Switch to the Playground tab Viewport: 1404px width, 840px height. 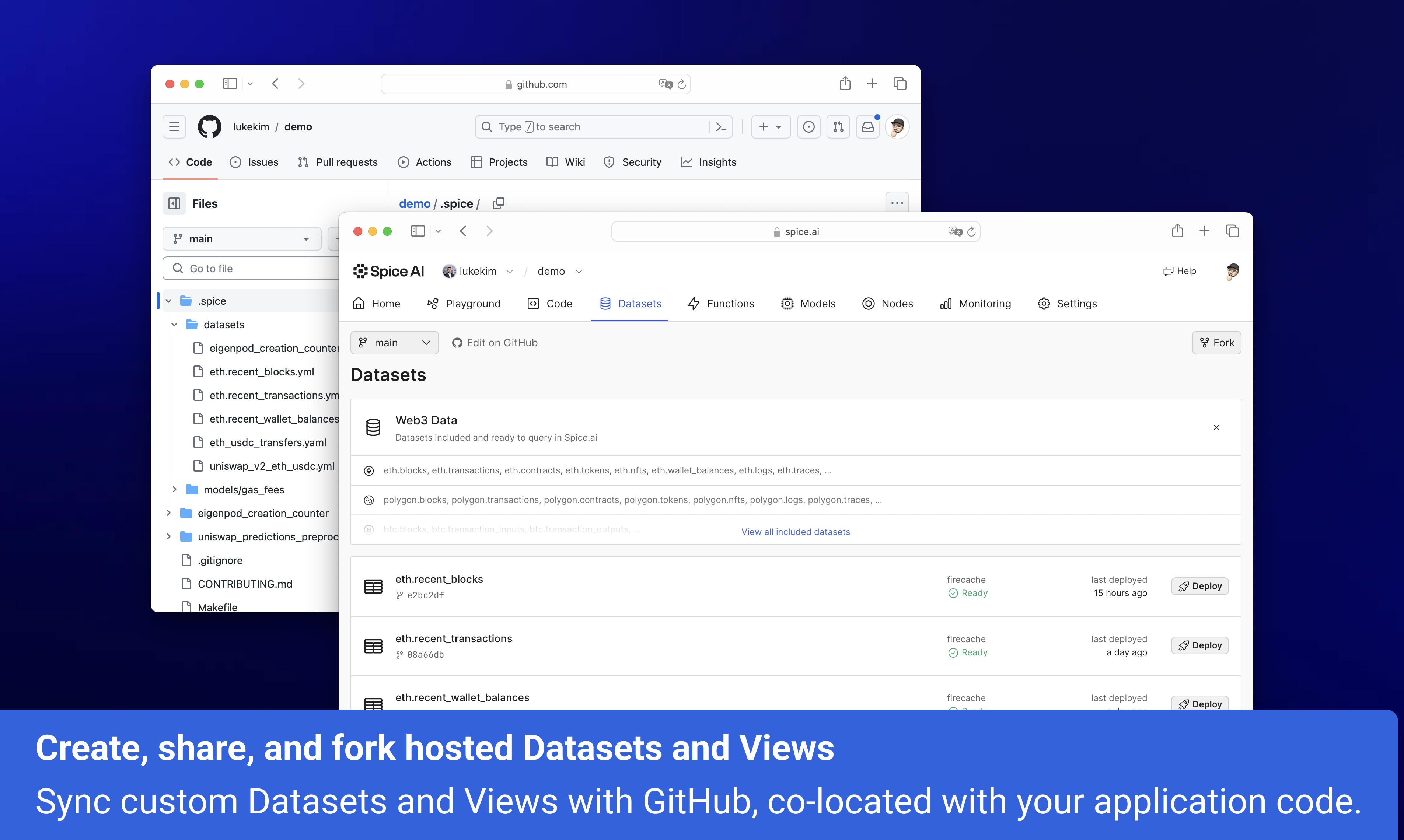464,304
